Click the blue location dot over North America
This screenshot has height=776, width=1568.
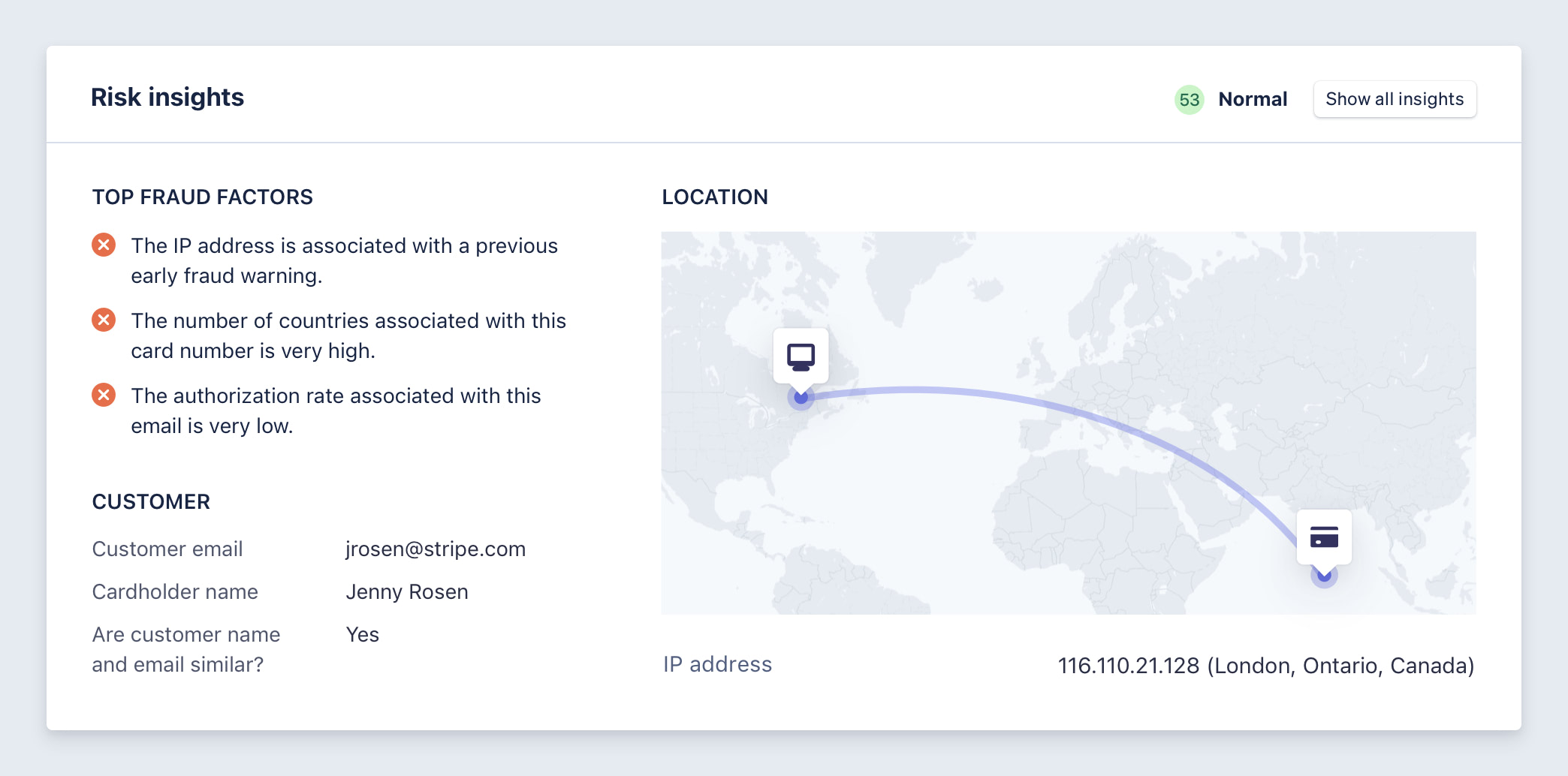pos(801,398)
